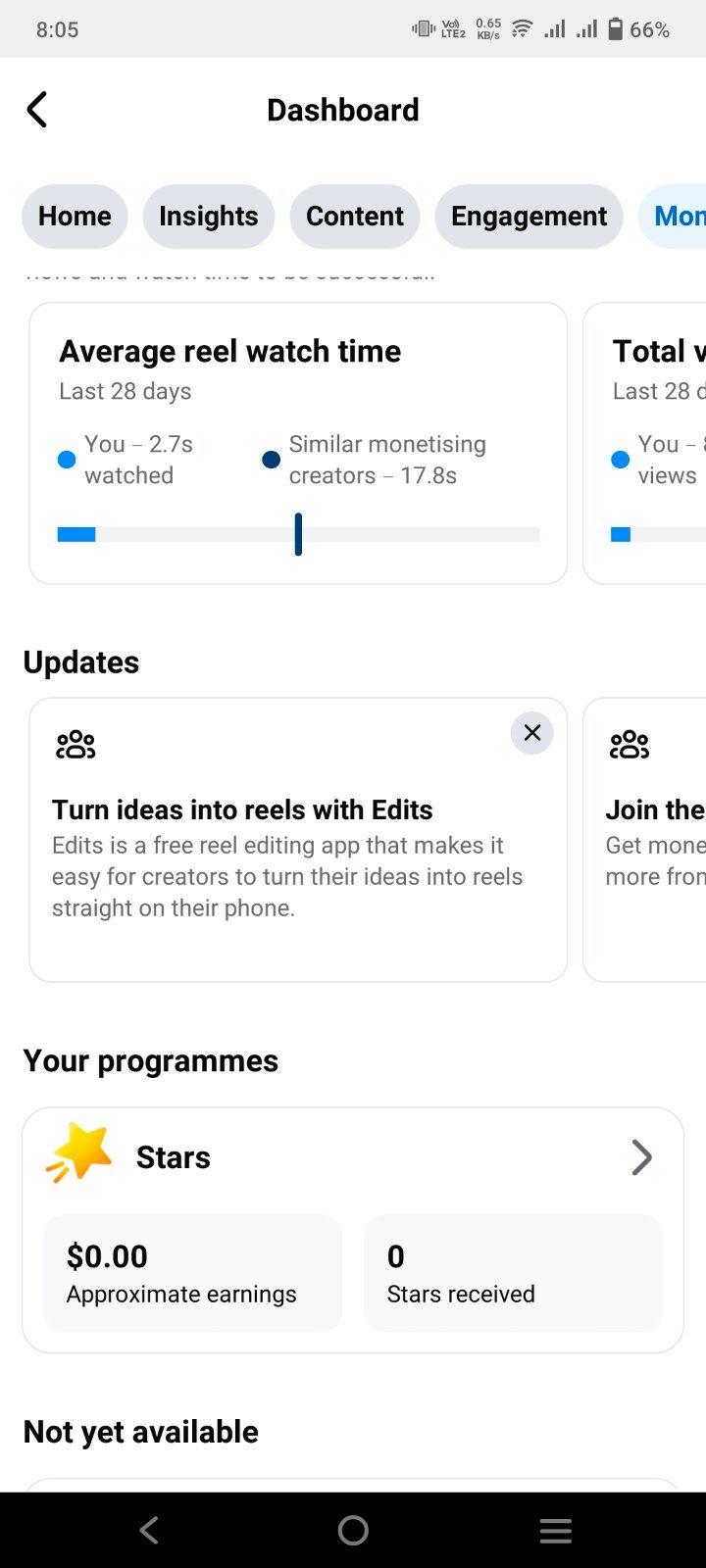Screen dimensions: 706x1568
Task: Tap Android back navigation button
Action: point(149,1531)
